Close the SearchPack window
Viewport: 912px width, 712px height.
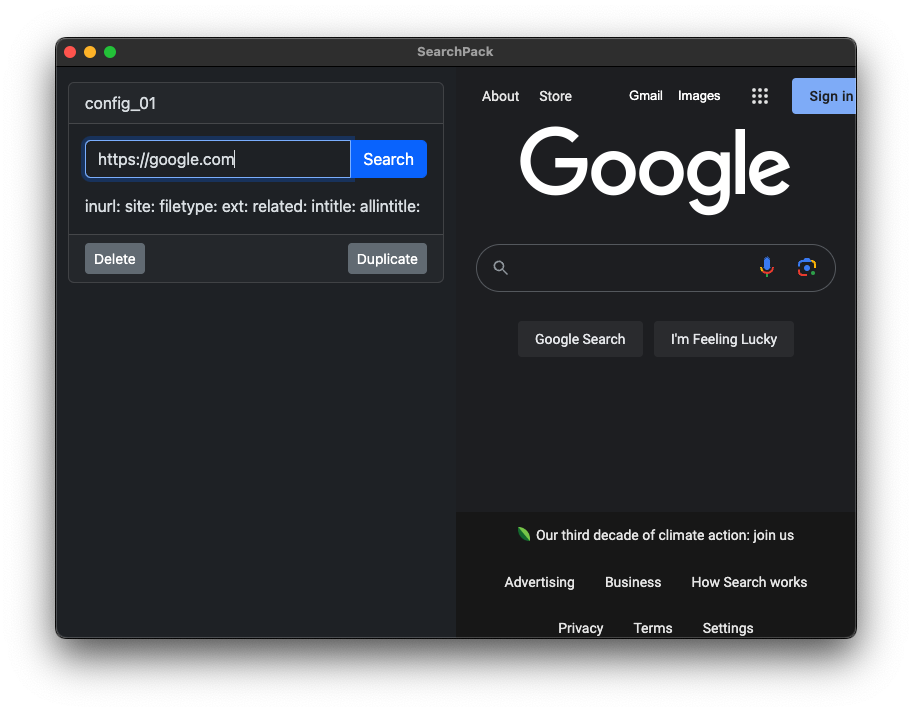(x=70, y=52)
